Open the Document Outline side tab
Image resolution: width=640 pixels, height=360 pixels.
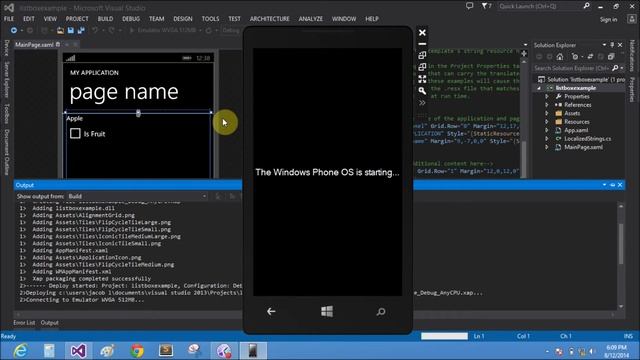coord(7,152)
